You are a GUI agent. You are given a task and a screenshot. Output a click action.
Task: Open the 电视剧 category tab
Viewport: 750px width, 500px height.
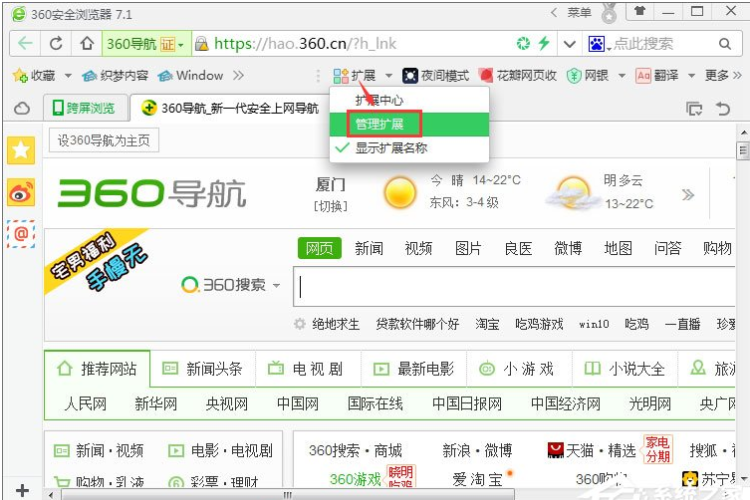pos(309,369)
